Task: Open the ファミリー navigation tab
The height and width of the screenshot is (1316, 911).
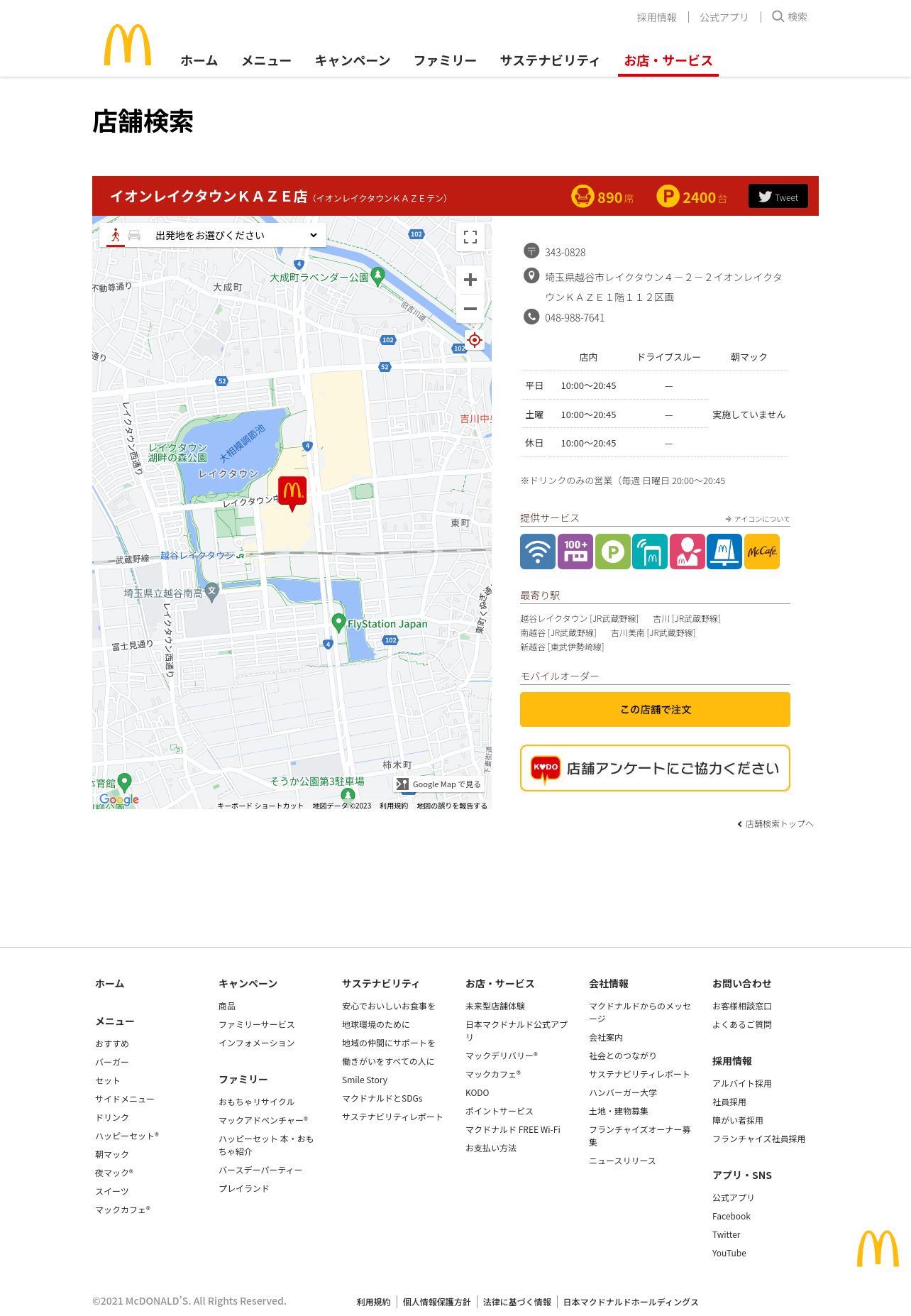Action: (446, 60)
